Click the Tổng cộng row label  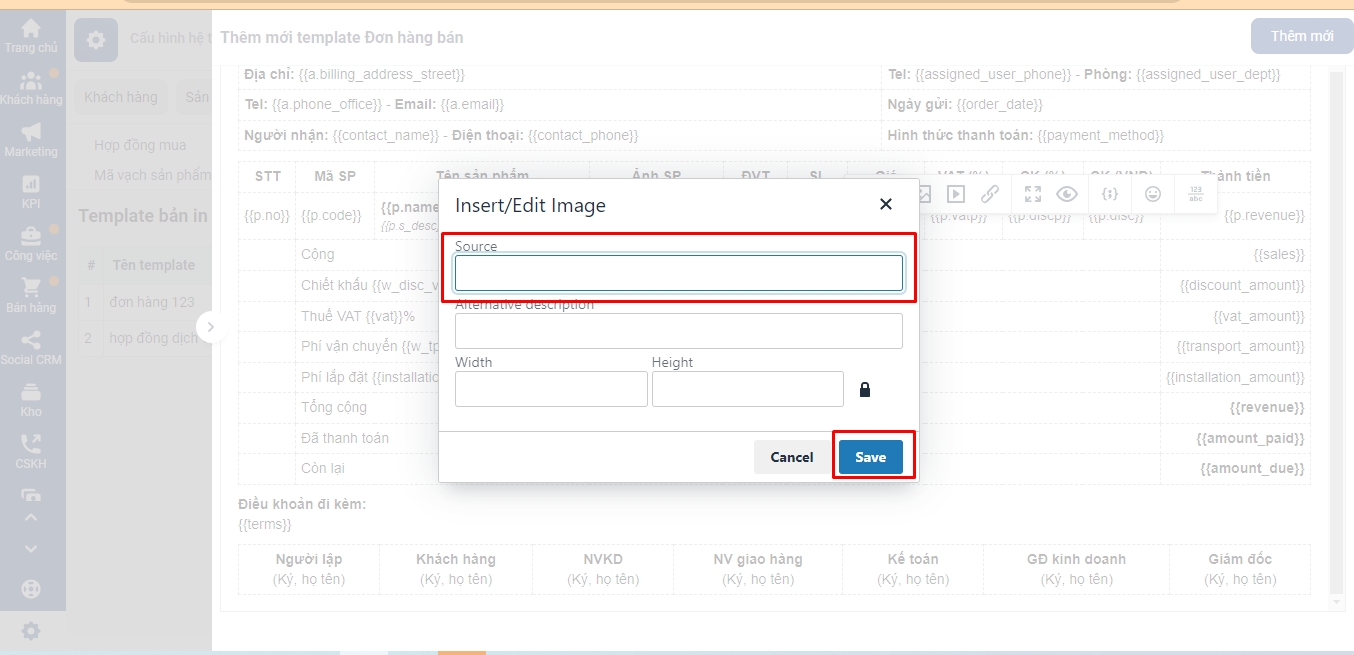(334, 408)
